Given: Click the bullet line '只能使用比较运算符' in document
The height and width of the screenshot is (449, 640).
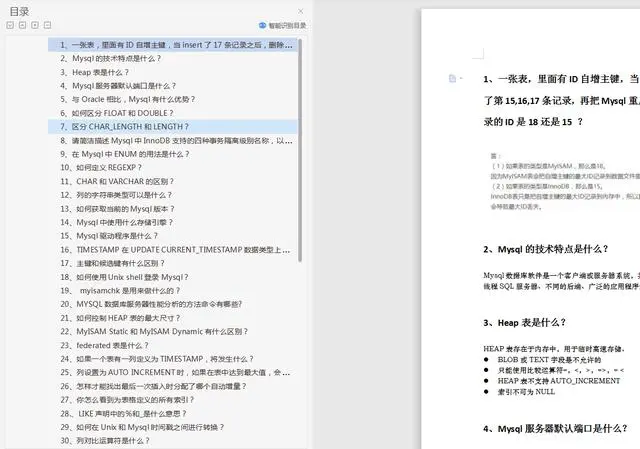Looking at the screenshot, I should pyautogui.click(x=560, y=370).
